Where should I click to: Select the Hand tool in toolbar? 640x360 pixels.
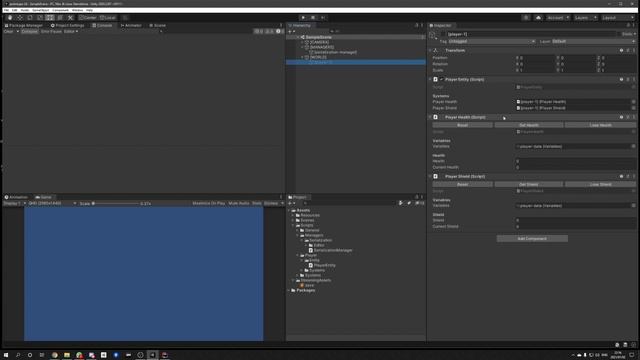coord(10,18)
